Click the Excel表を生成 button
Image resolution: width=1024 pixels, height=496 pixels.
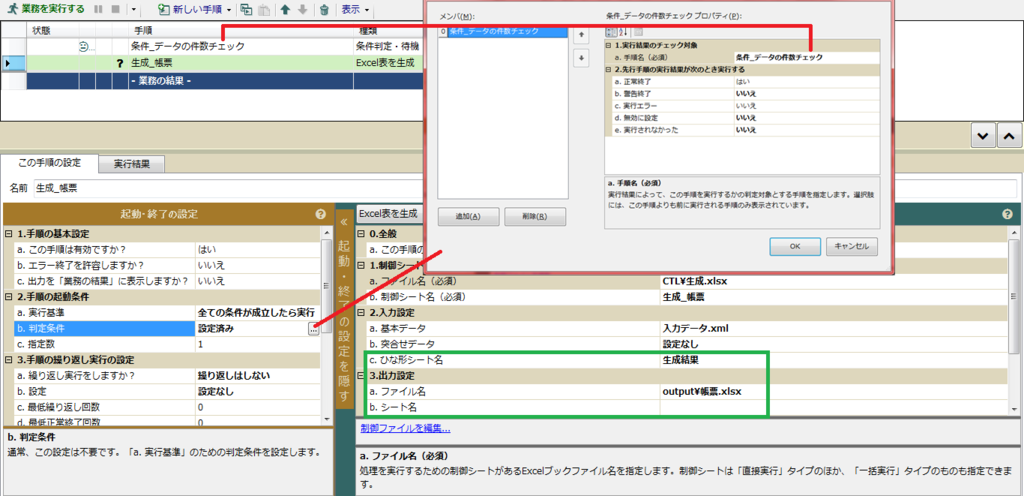pos(388,213)
